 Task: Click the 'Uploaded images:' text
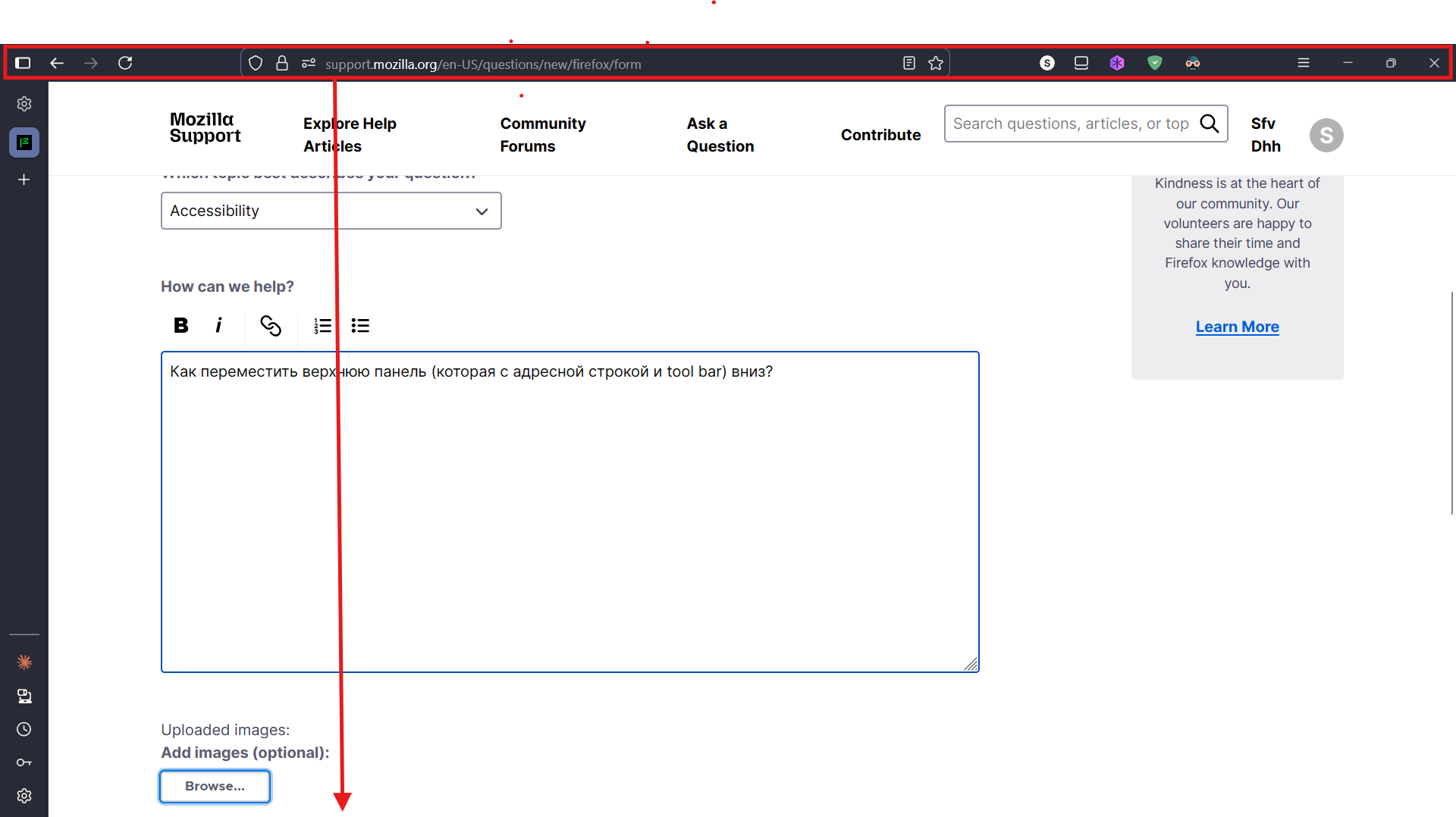coord(225,730)
